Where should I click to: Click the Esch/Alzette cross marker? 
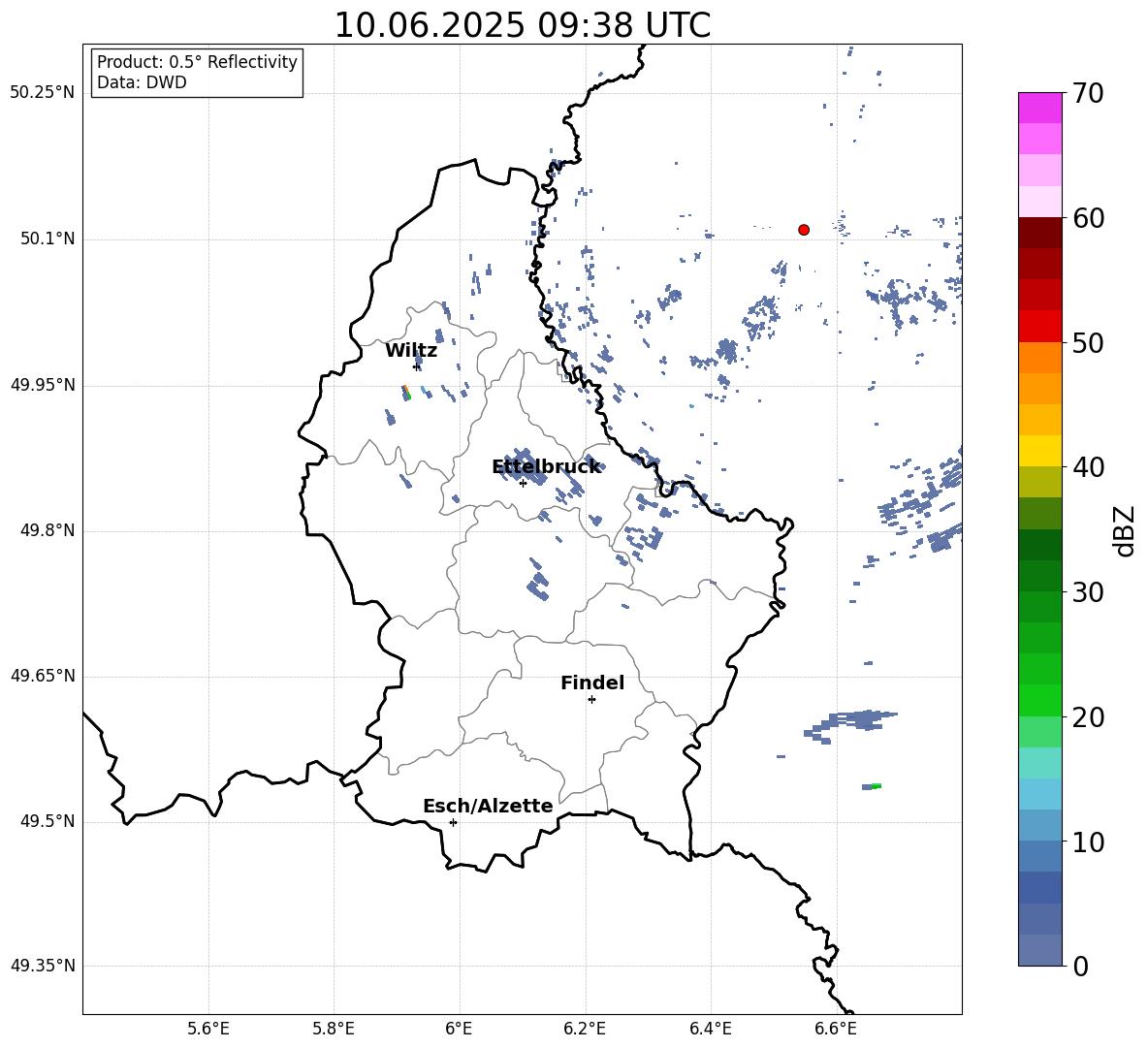pyautogui.click(x=453, y=822)
